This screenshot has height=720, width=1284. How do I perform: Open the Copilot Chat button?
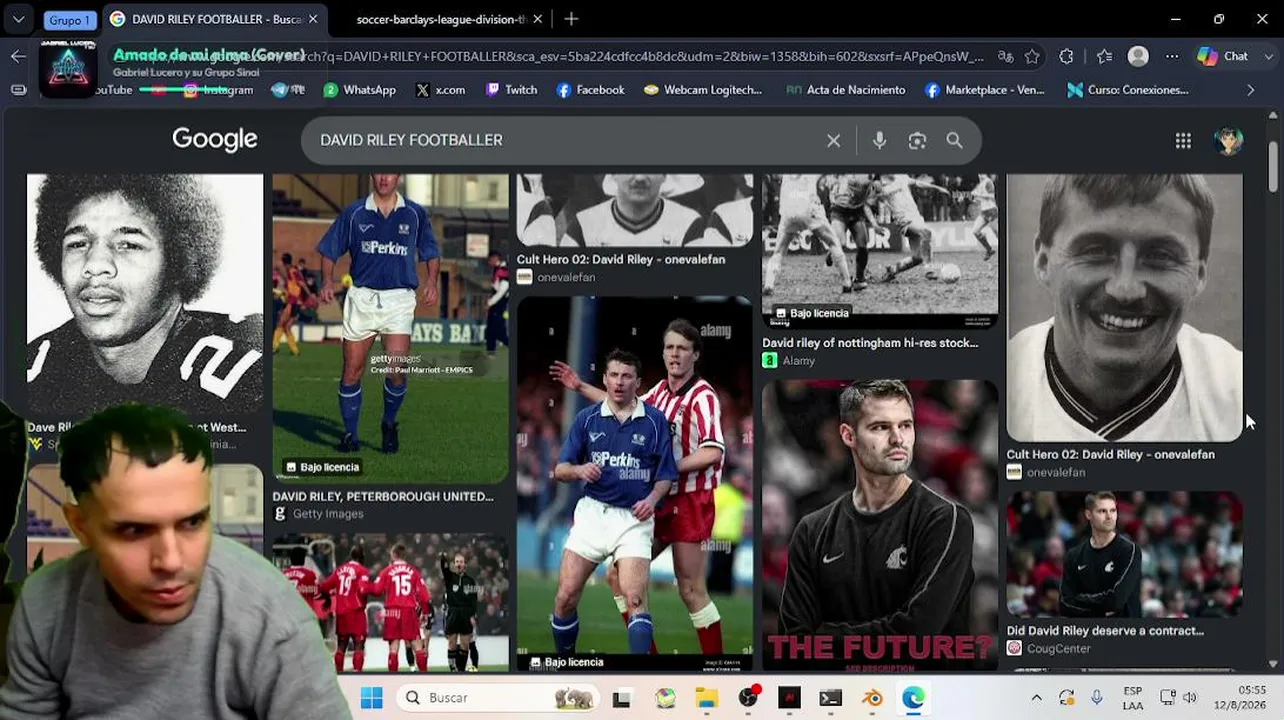click(x=1223, y=56)
